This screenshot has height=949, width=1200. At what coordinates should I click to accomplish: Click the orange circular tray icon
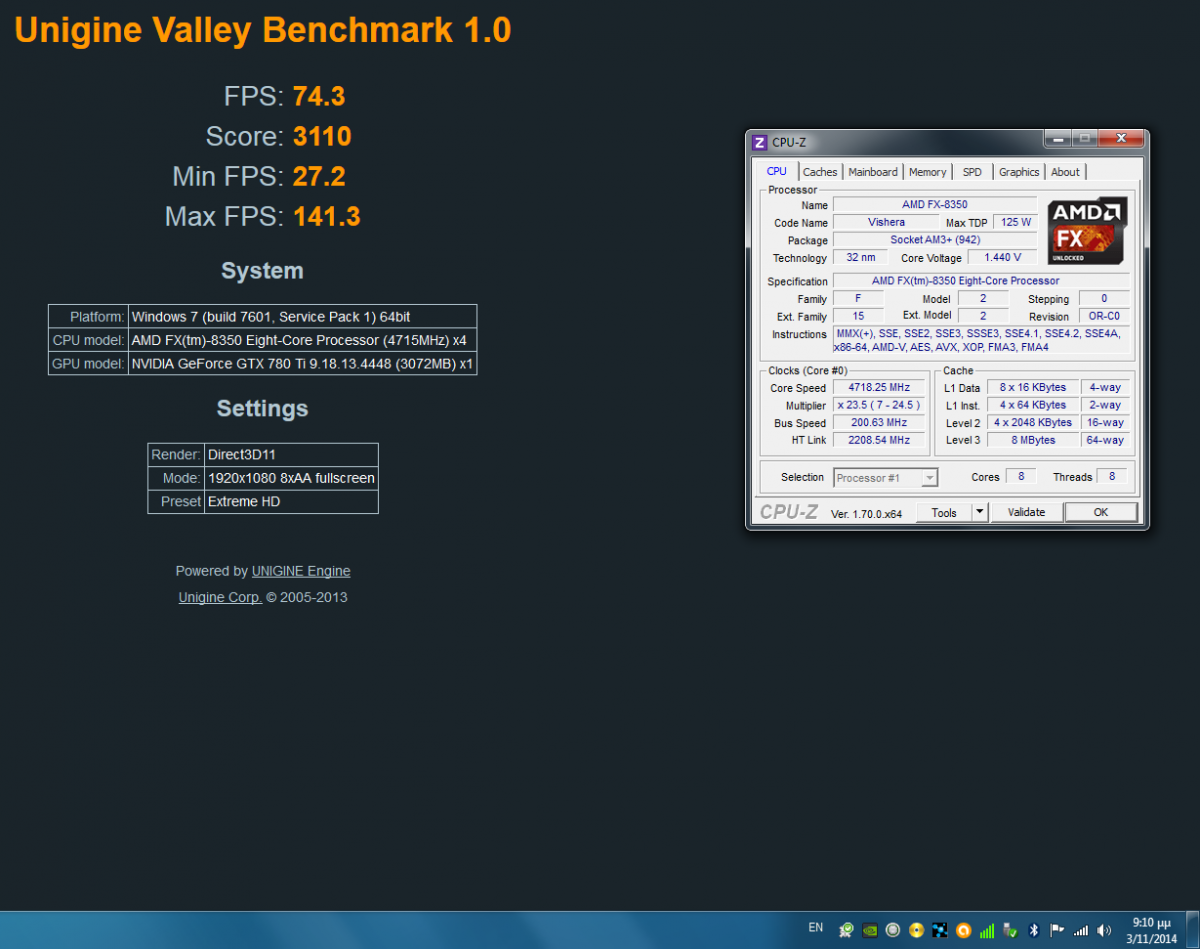(963, 931)
